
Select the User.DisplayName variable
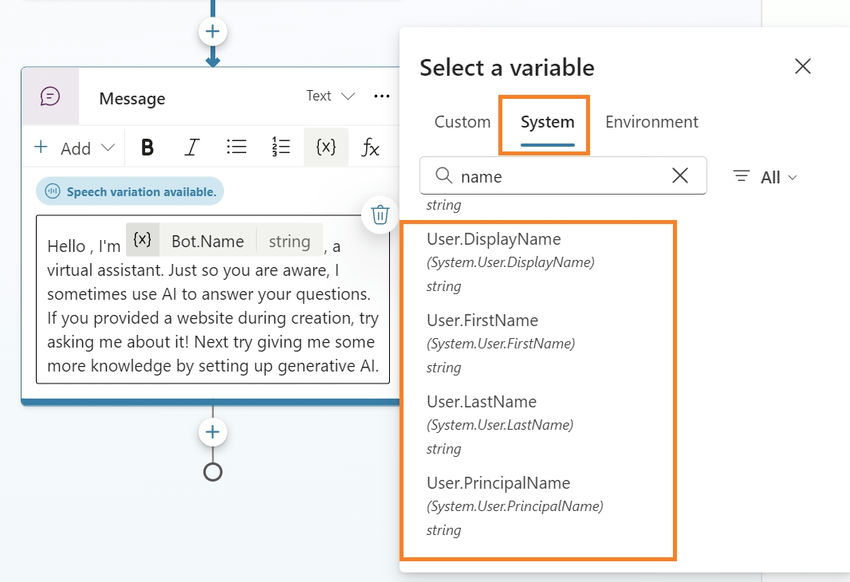[x=494, y=240]
